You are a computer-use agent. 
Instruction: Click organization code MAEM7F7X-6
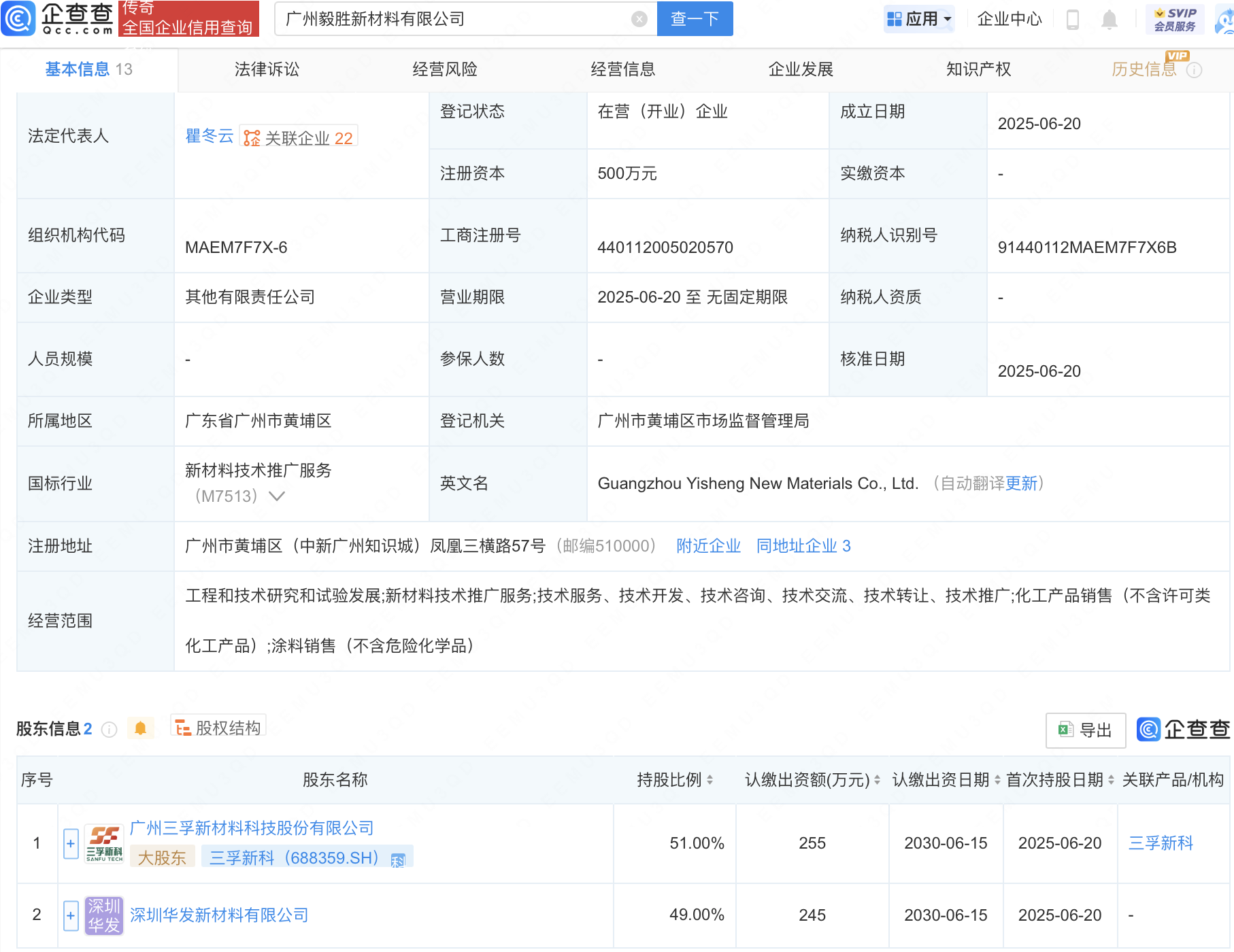coord(236,248)
